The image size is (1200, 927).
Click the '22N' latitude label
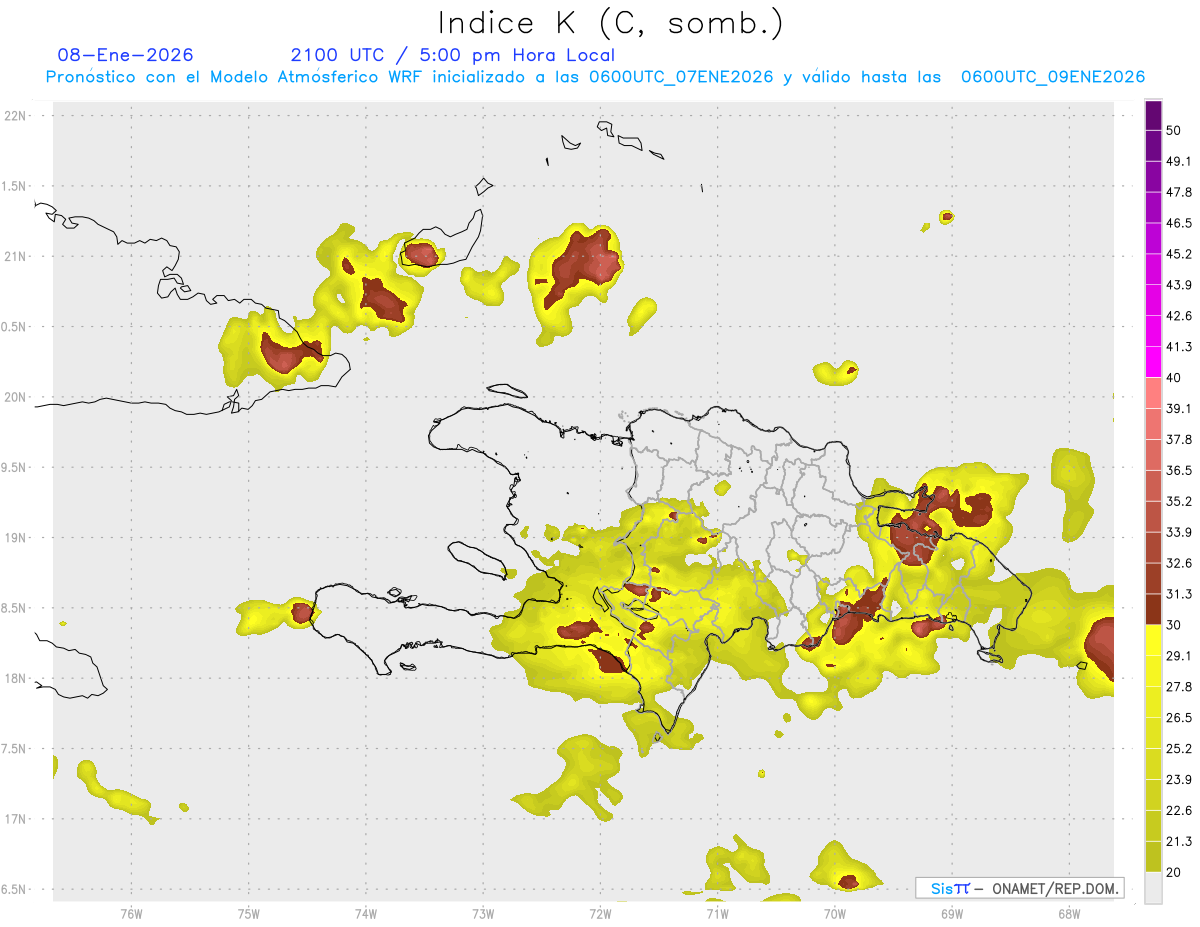pos(17,116)
